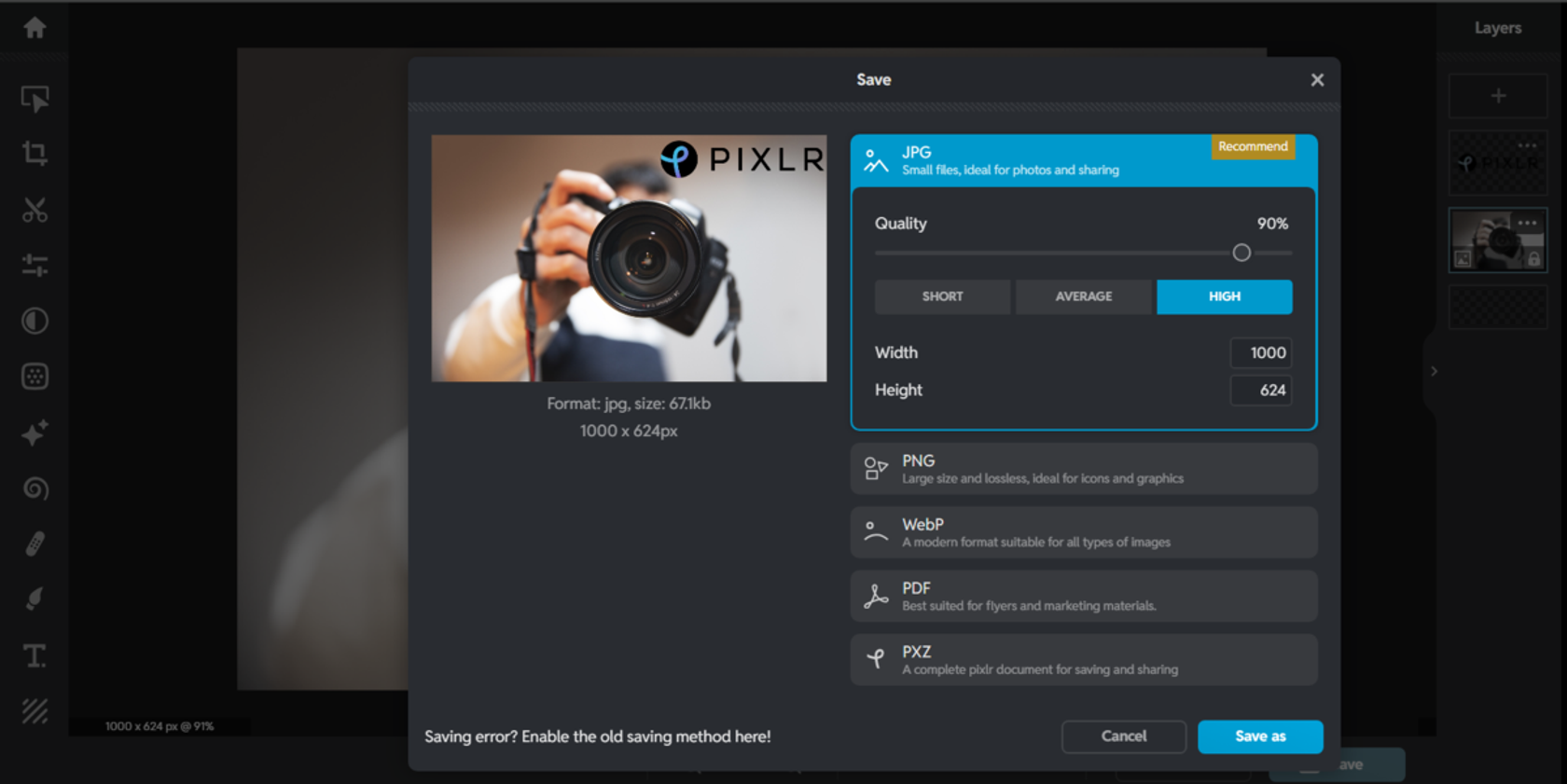Enable the old saving method link

point(598,736)
